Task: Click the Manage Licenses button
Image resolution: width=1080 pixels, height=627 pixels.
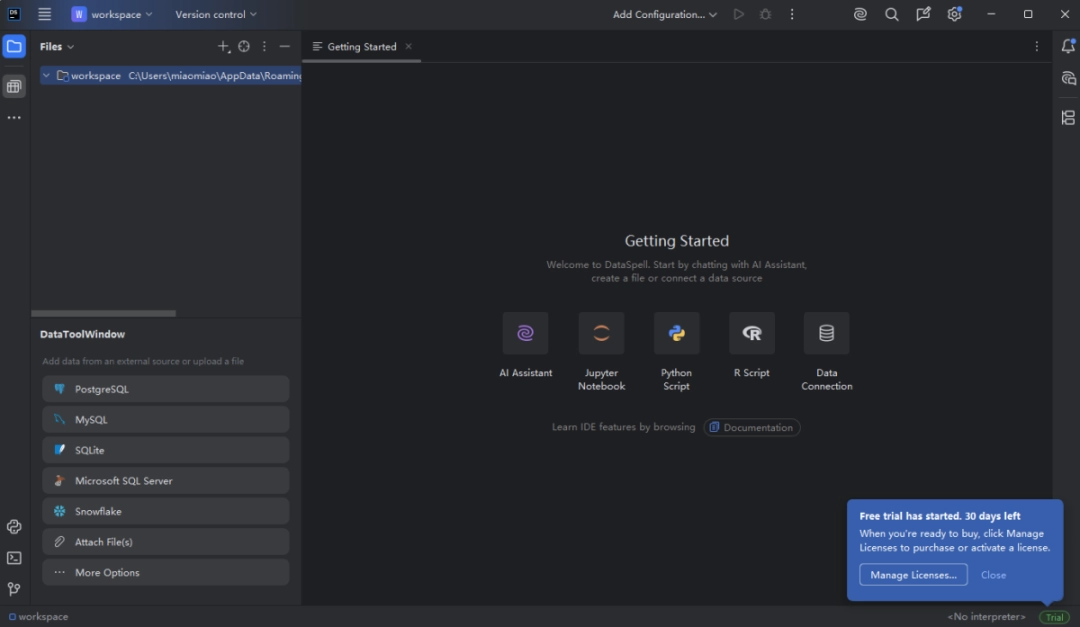Action: [x=913, y=574]
